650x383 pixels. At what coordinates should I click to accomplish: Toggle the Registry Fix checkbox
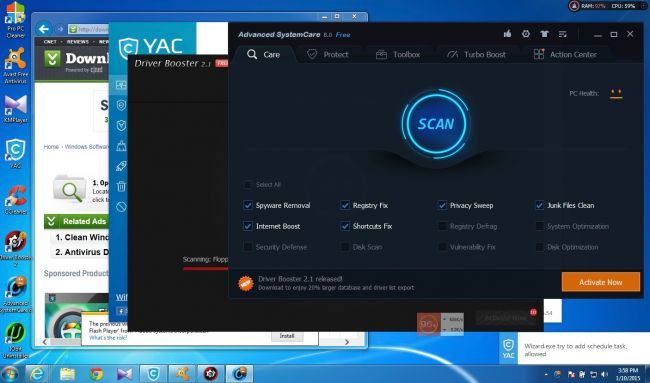click(344, 205)
